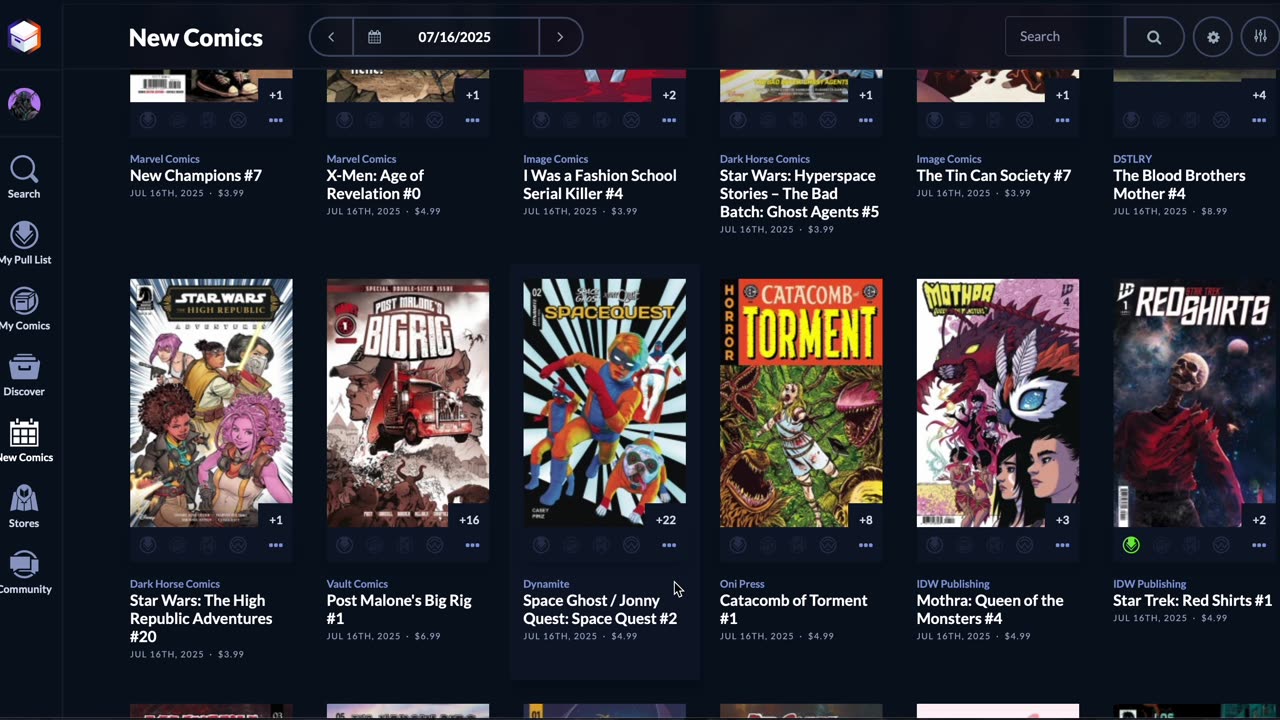This screenshot has width=1280, height=720.
Task: Click Oni Press publisher label
Action: (x=742, y=584)
